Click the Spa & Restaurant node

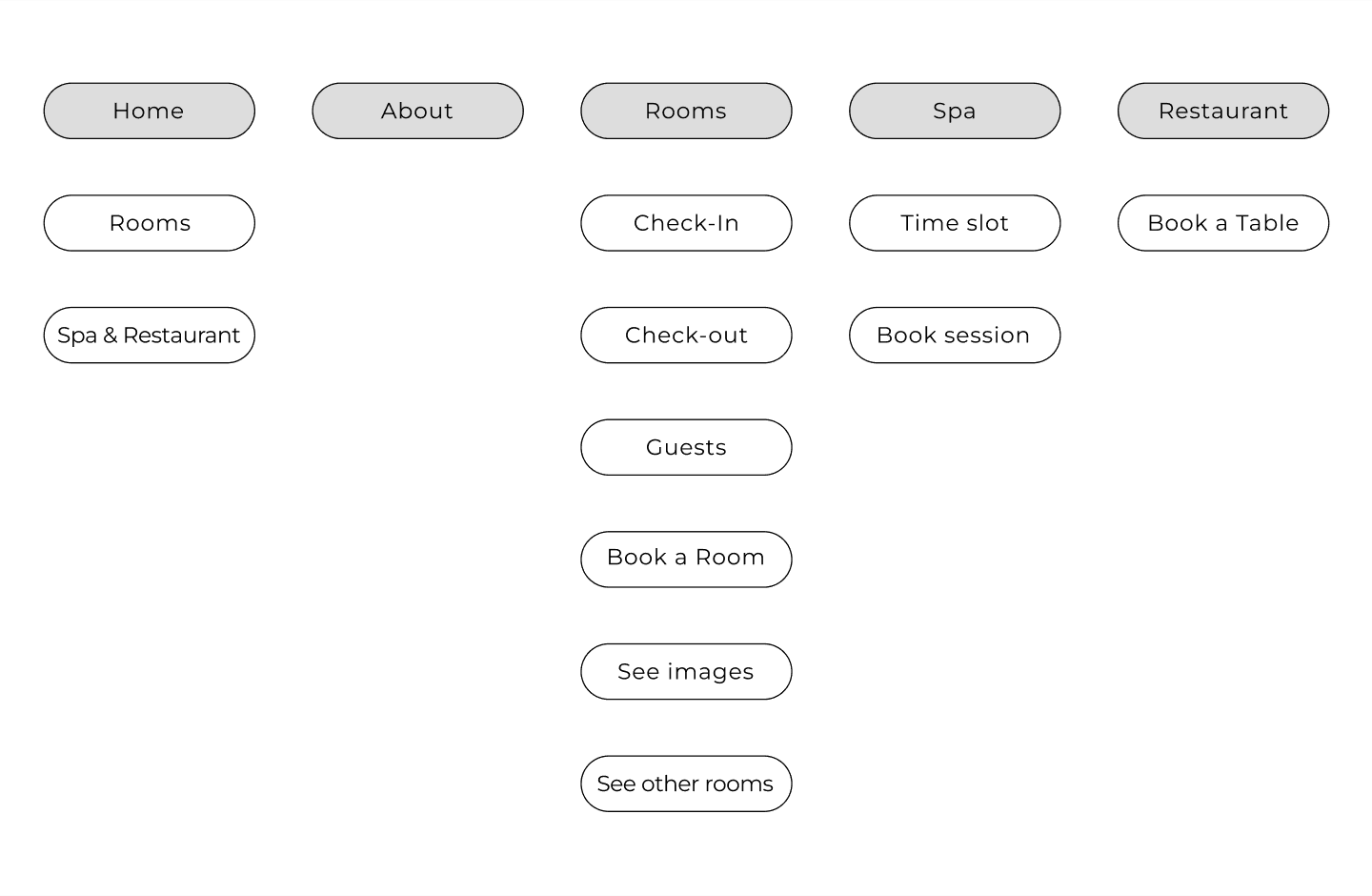point(150,336)
